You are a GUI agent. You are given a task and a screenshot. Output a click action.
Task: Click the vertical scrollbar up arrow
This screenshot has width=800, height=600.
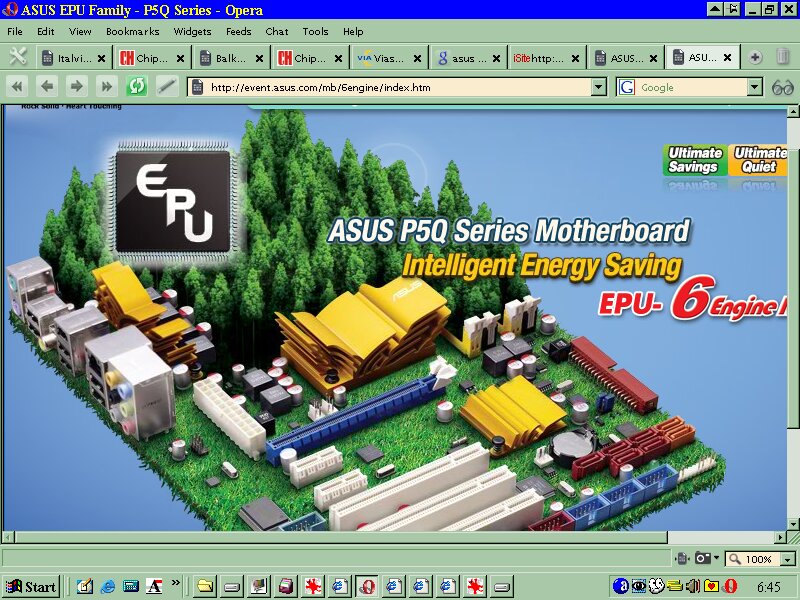[x=793, y=111]
